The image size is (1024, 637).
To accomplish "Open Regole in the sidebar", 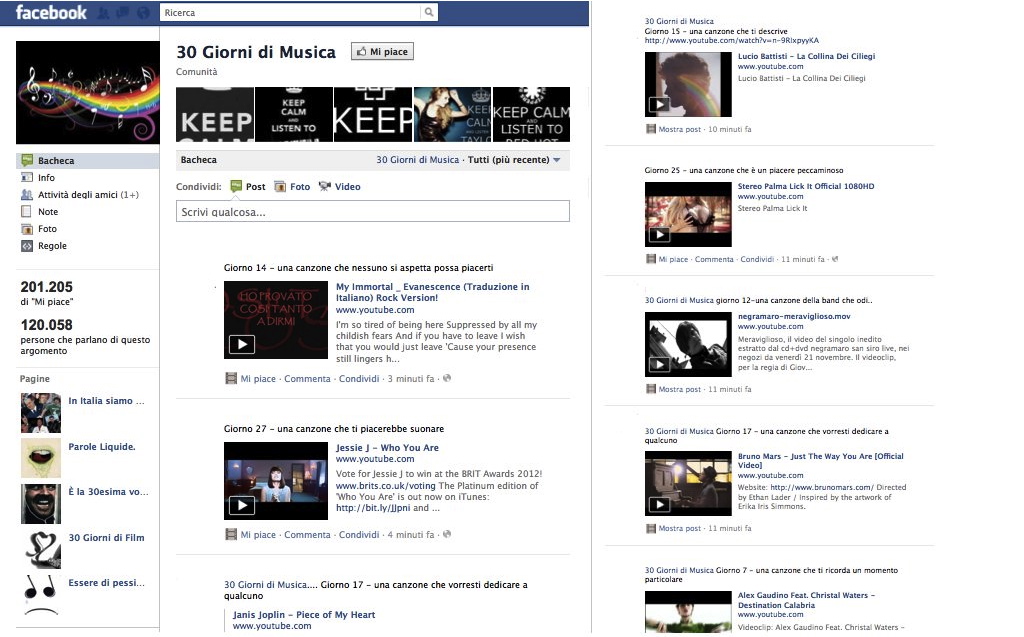I will pos(52,246).
